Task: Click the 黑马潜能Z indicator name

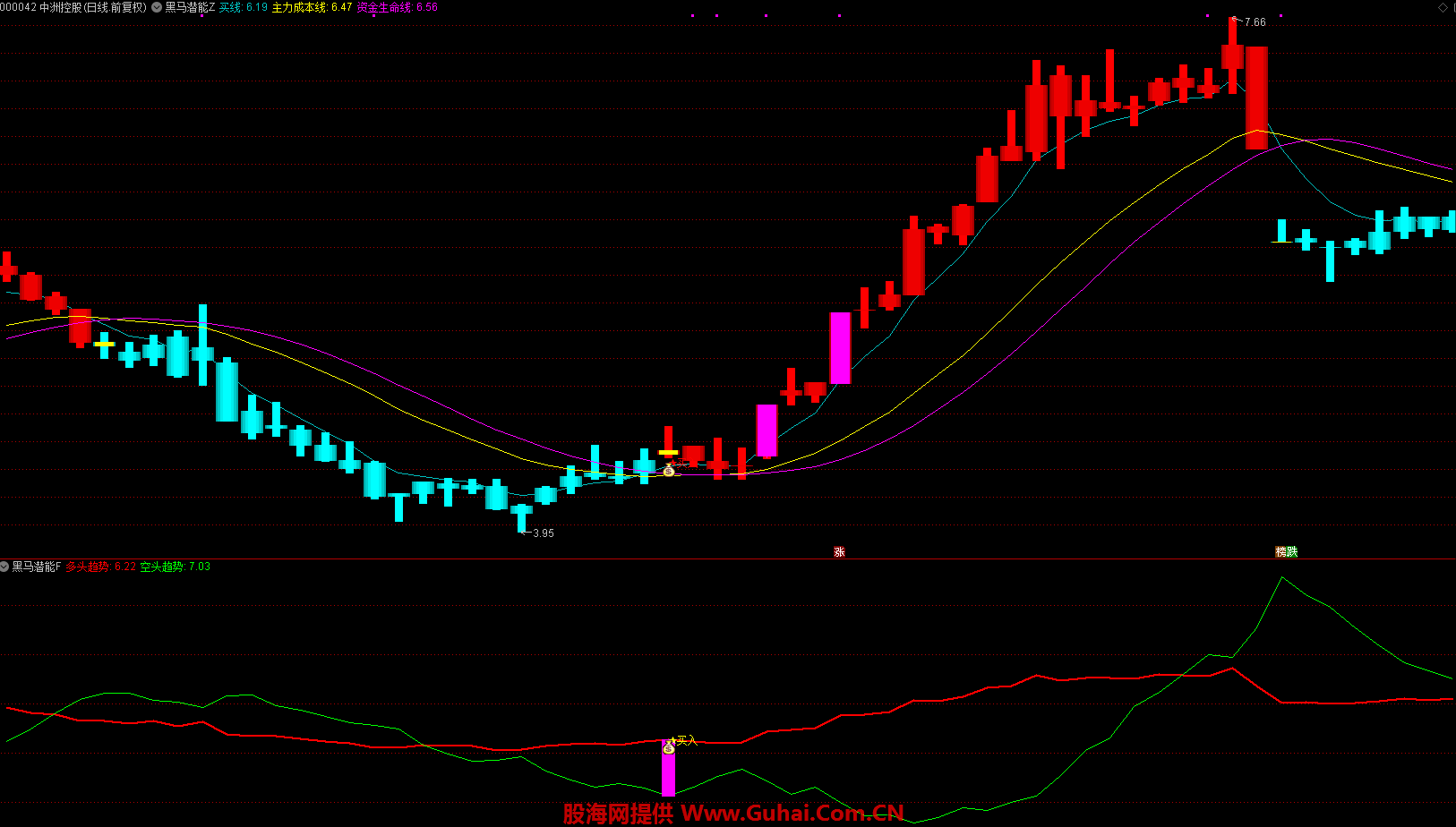Action: (x=190, y=7)
